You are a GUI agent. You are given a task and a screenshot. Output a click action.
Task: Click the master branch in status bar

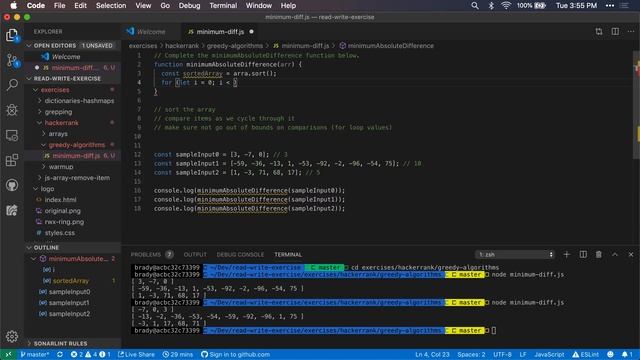click(35, 354)
